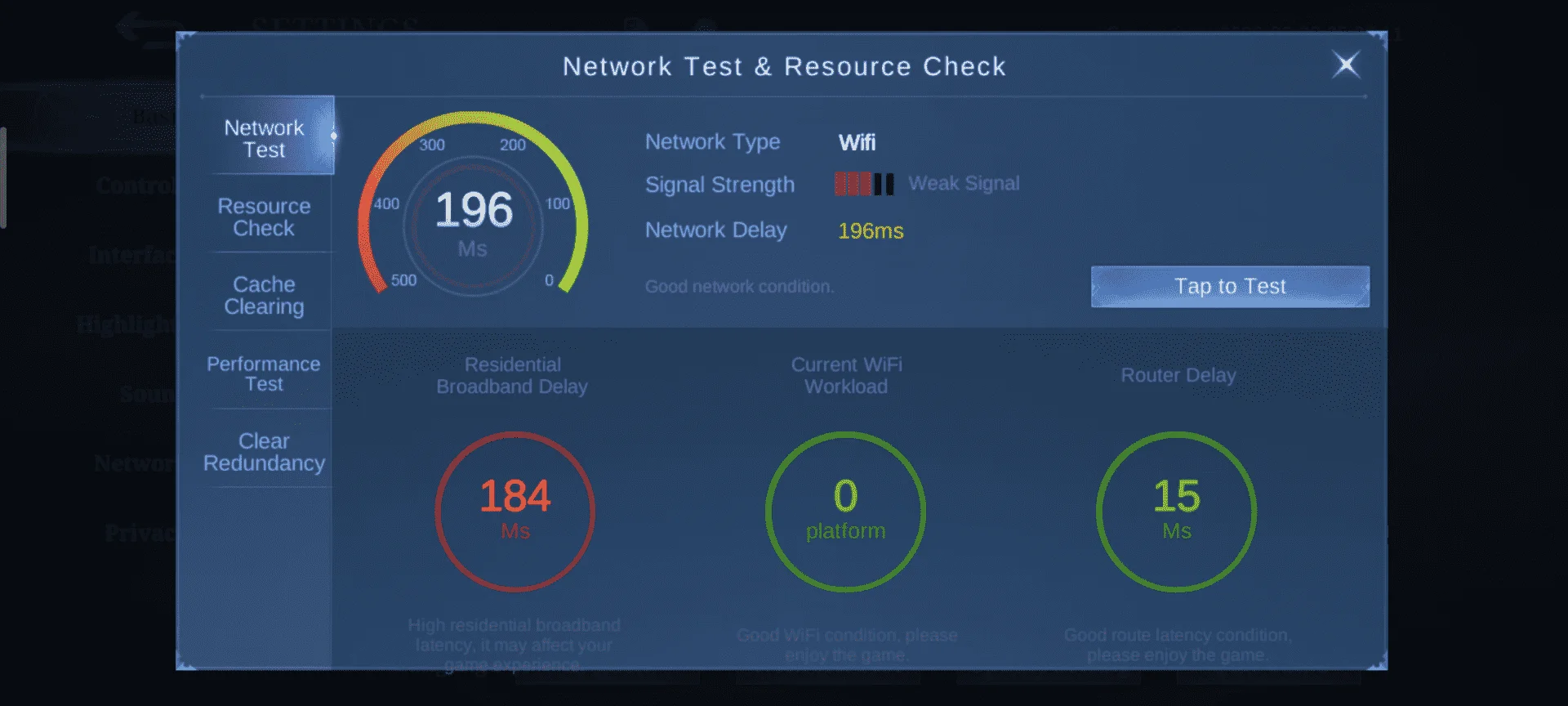Image resolution: width=1568 pixels, height=706 pixels.
Task: Open the Performance Test tab
Action: (x=264, y=373)
